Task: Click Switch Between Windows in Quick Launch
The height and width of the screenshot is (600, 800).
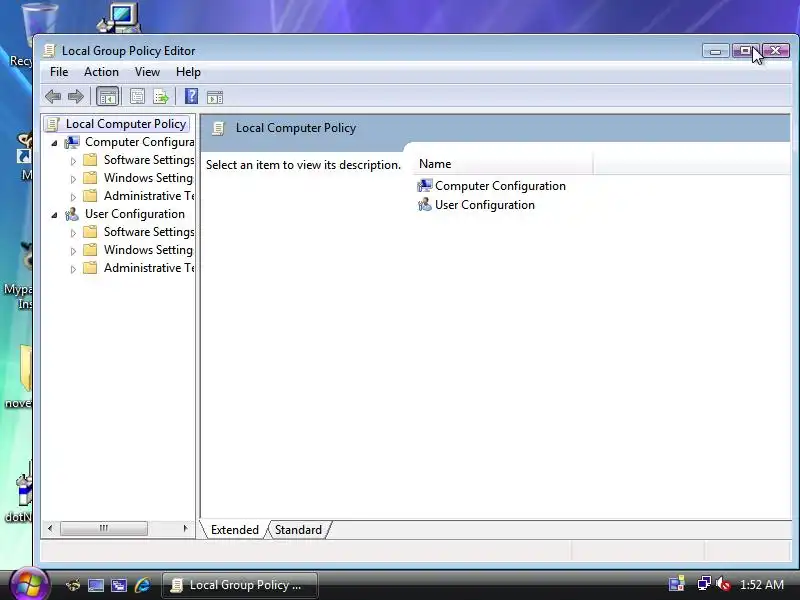Action: click(119, 585)
